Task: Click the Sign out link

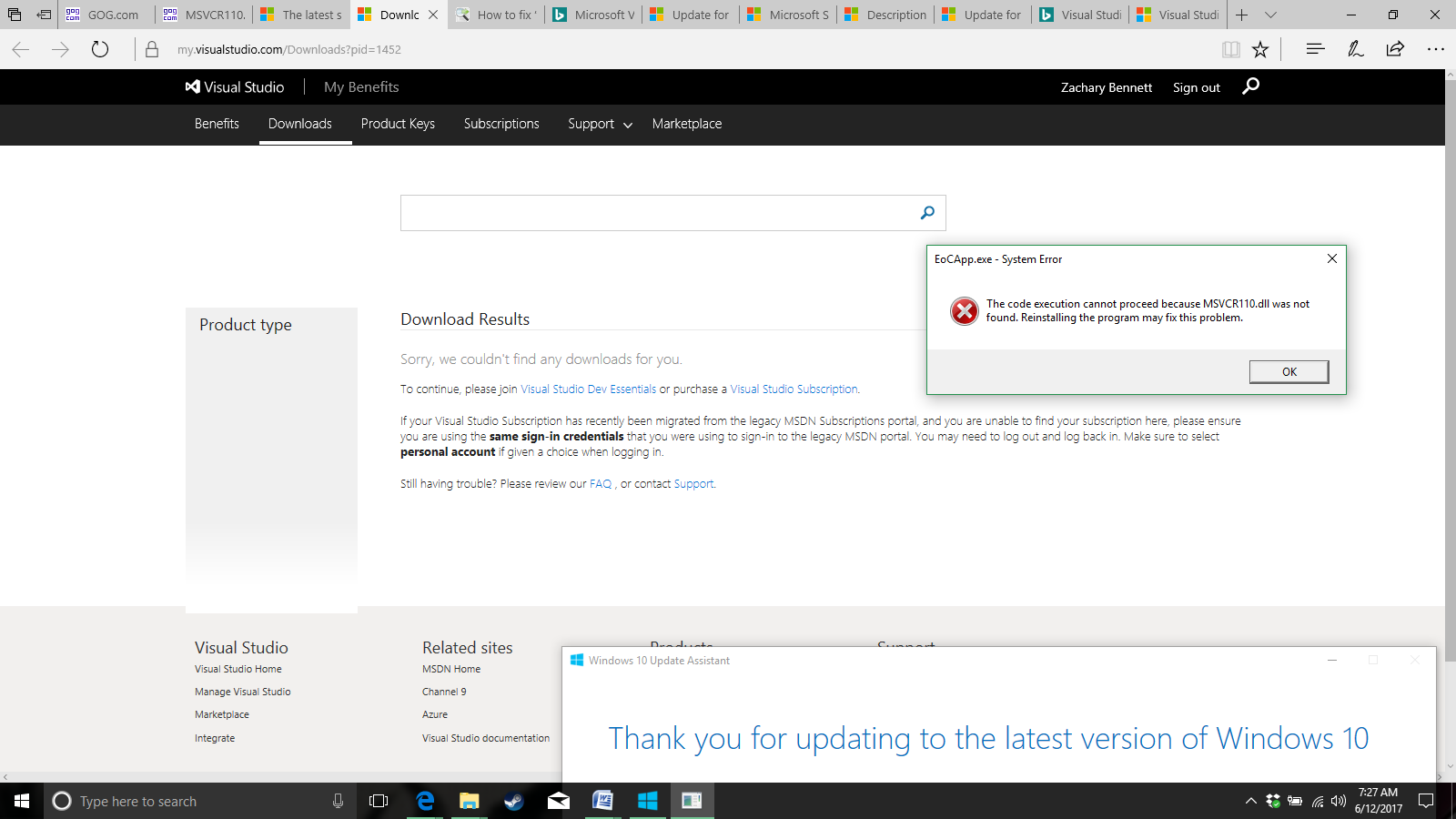Action: click(x=1197, y=87)
